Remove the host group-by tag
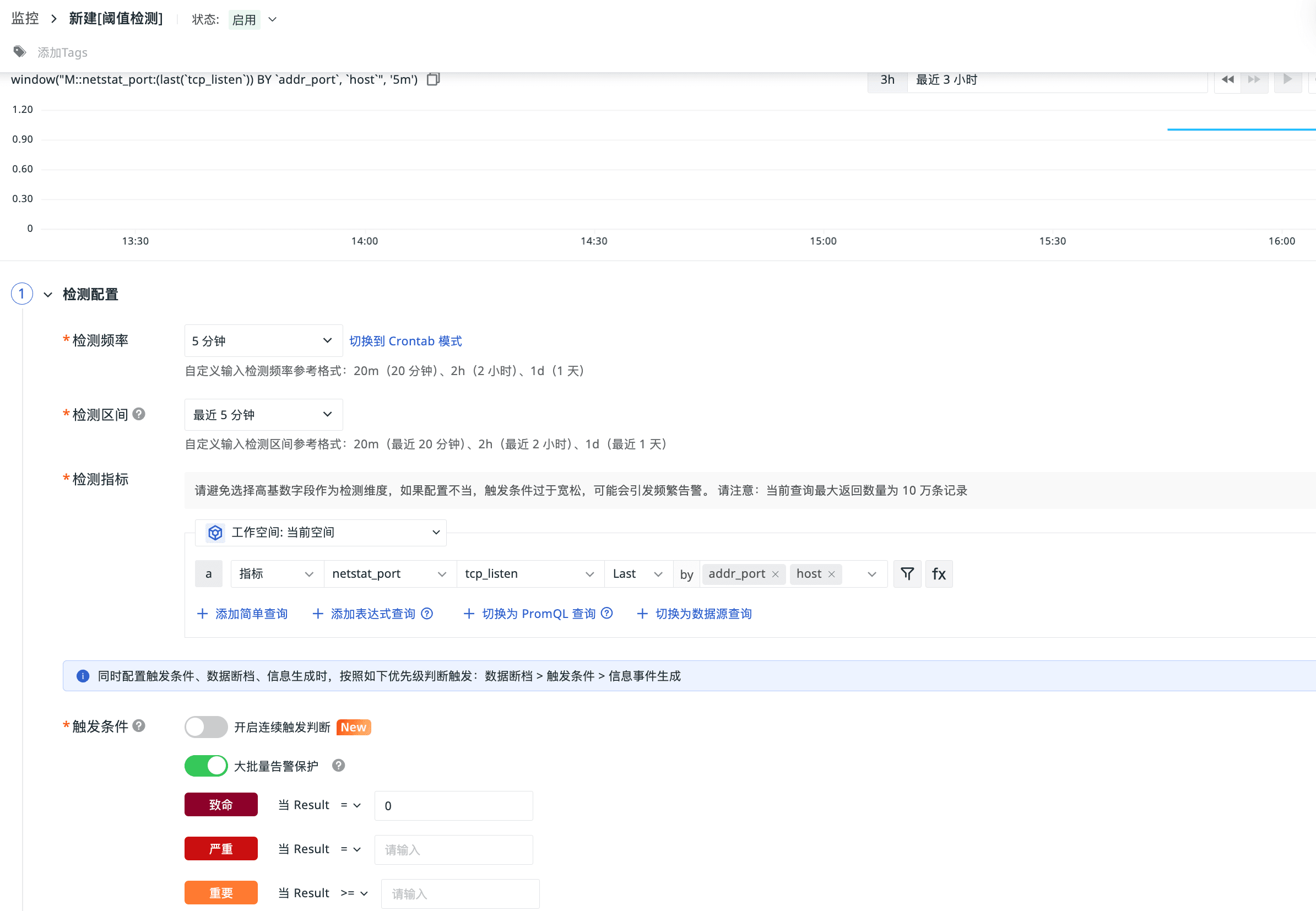This screenshot has width=1316, height=911. click(831, 574)
